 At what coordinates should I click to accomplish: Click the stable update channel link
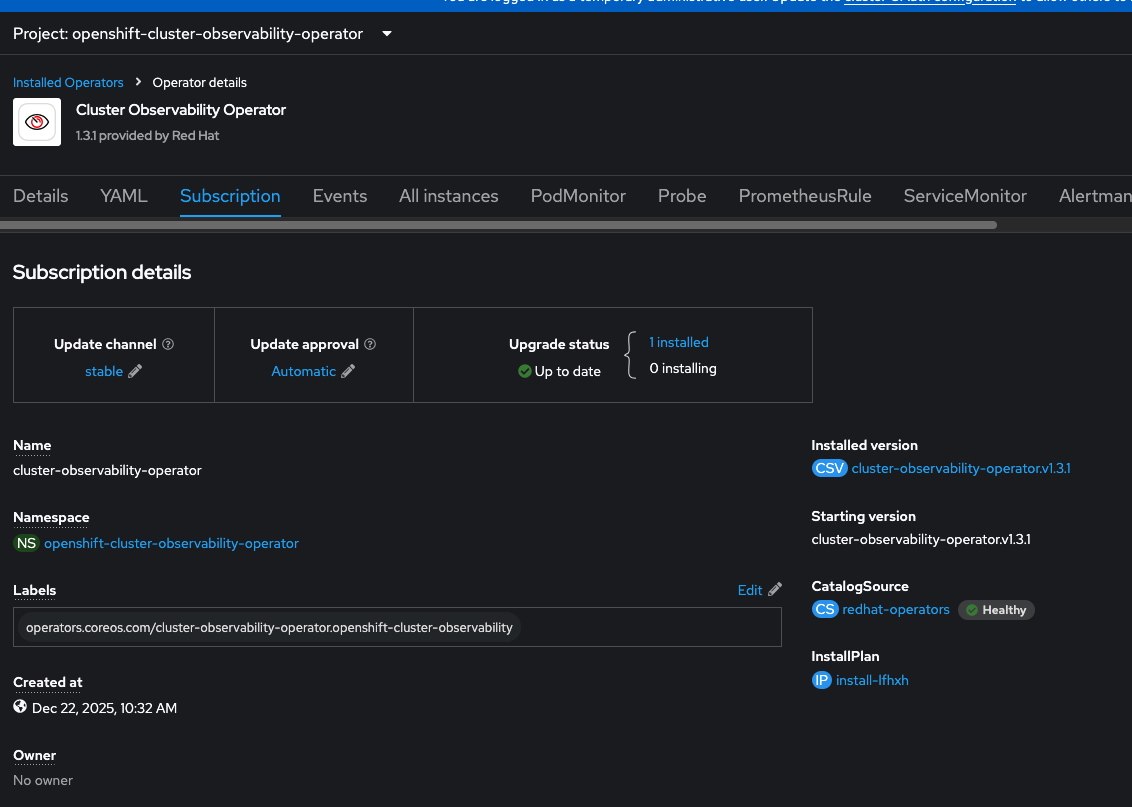(x=104, y=371)
